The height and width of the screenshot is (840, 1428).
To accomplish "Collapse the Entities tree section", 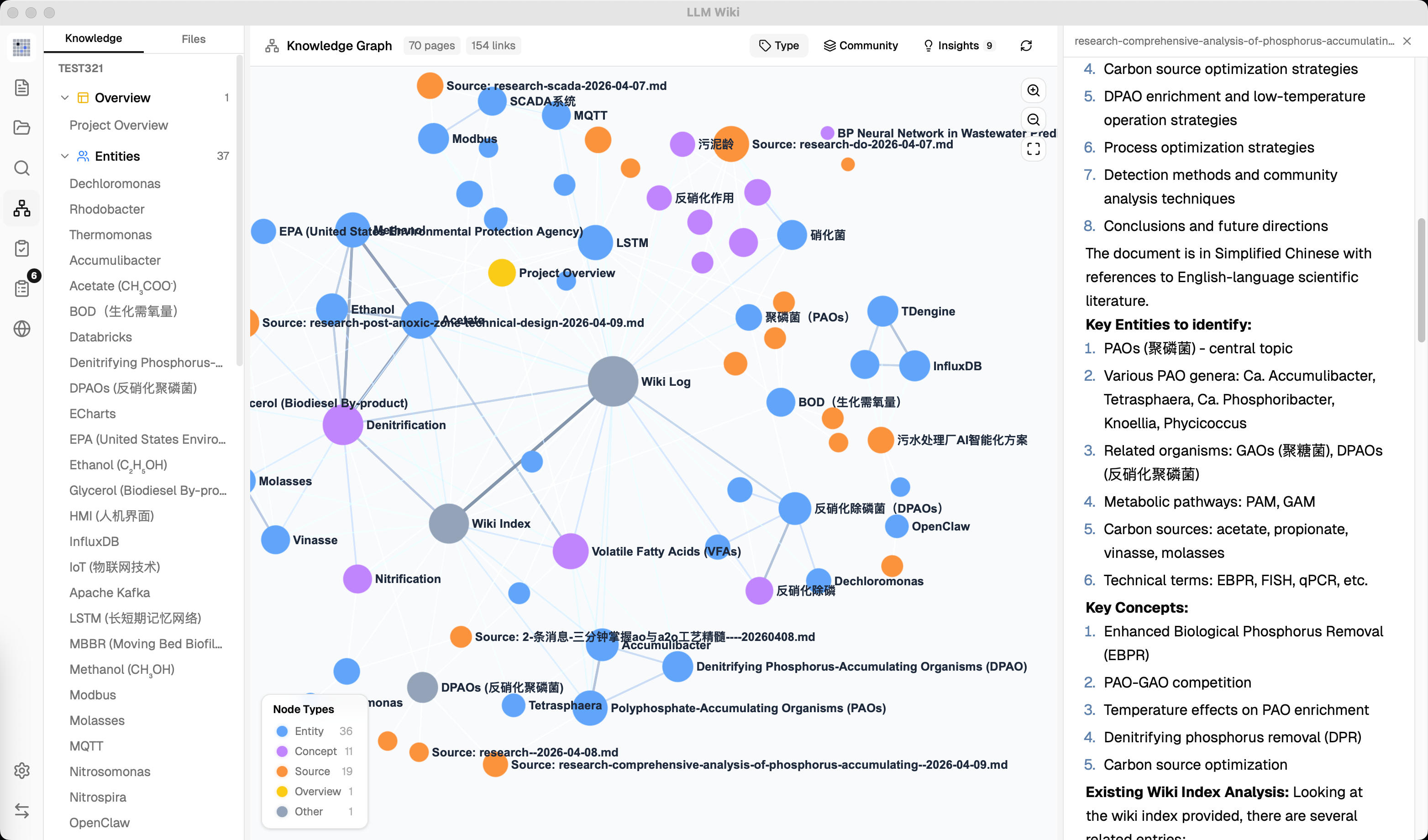I will click(x=65, y=156).
